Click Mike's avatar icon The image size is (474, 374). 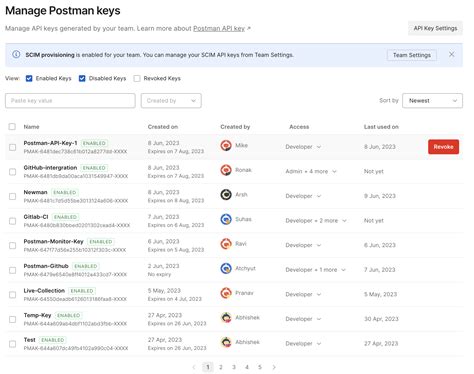coord(226,145)
